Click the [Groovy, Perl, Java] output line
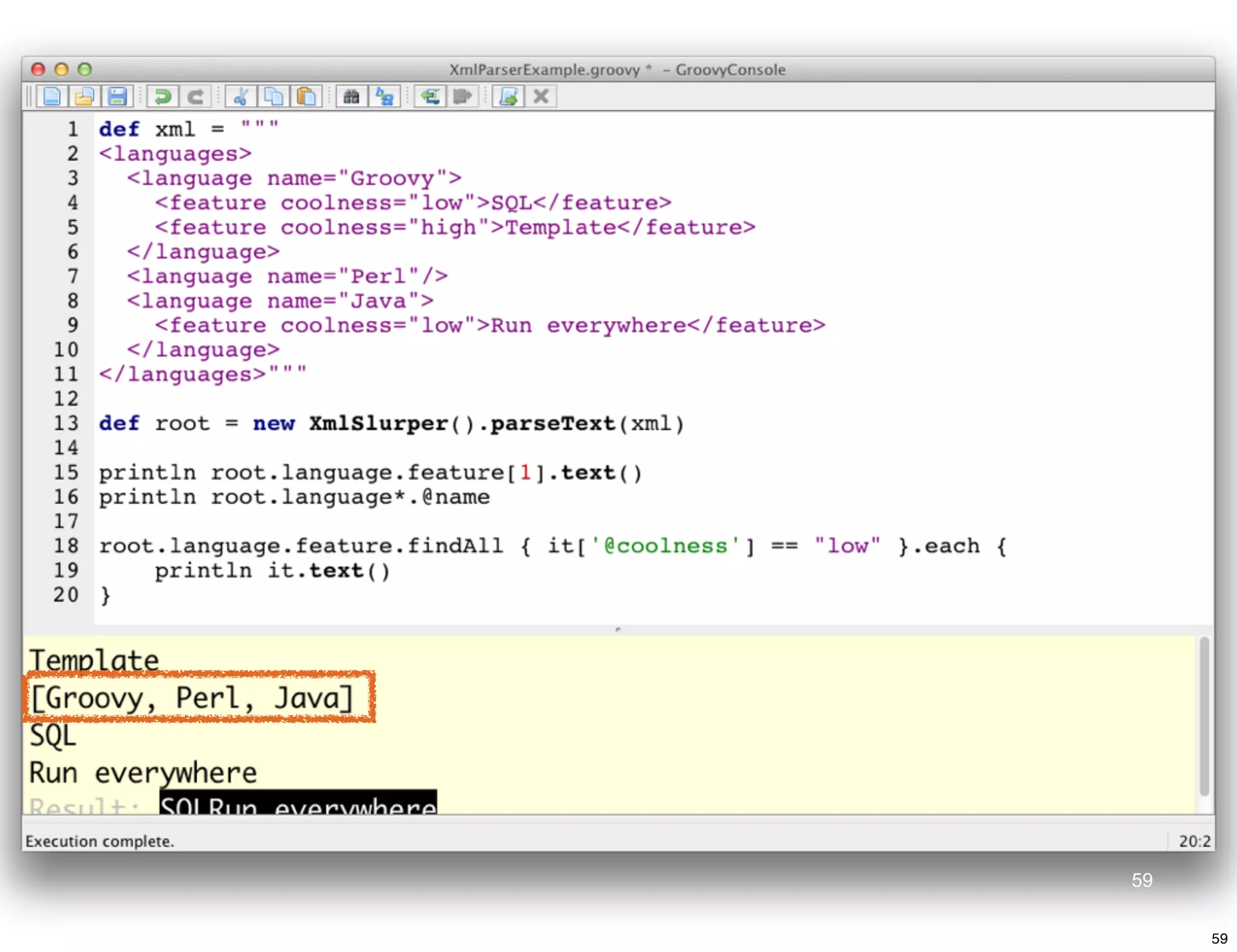Viewport: 1237px width, 952px height. pyautogui.click(x=192, y=698)
